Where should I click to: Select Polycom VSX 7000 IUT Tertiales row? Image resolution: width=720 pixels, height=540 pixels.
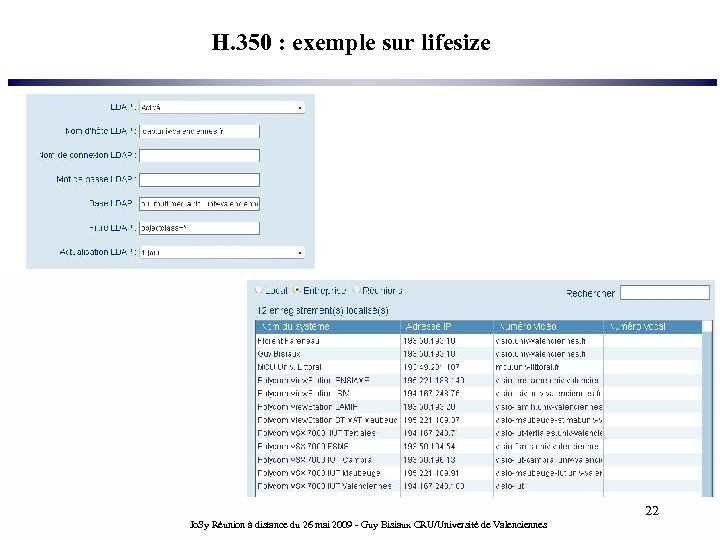click(x=478, y=433)
